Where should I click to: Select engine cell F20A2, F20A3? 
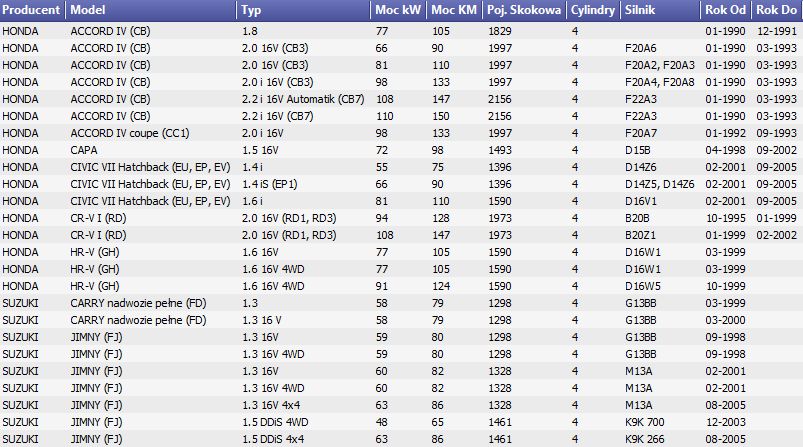point(660,65)
